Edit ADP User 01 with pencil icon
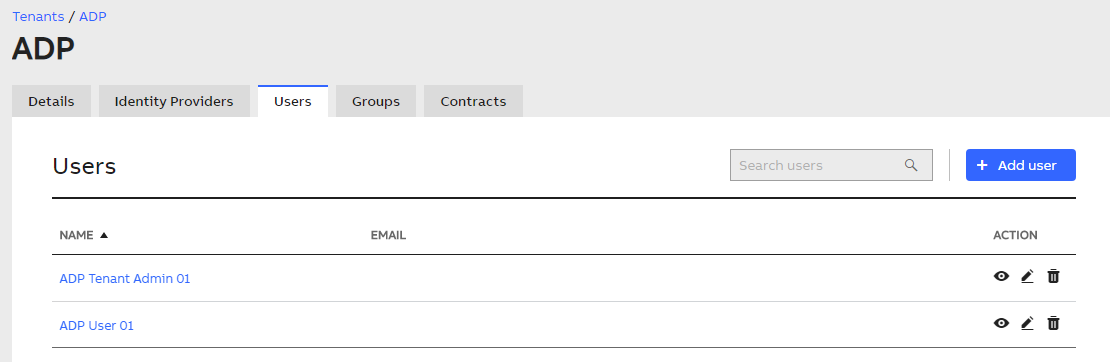Viewport: 1110px width, 362px height. tap(1027, 323)
